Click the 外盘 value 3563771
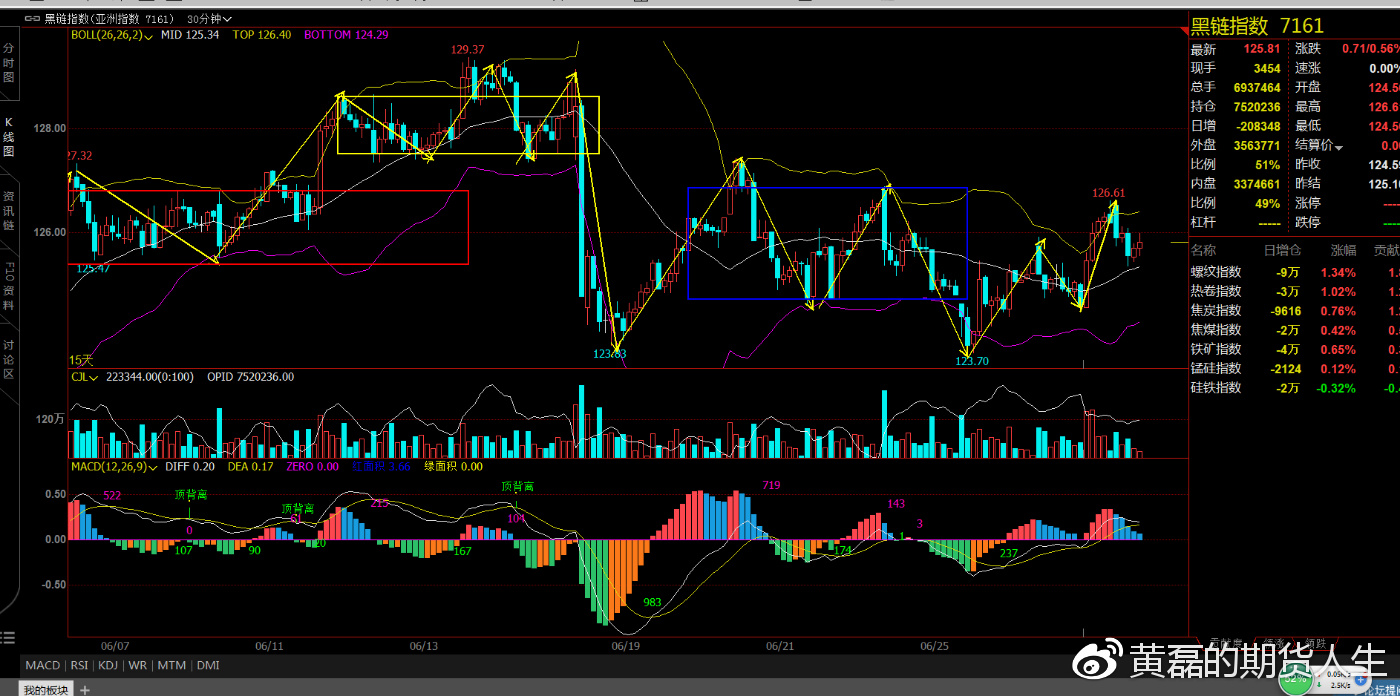Image resolution: width=1400 pixels, height=696 pixels. [1257, 145]
